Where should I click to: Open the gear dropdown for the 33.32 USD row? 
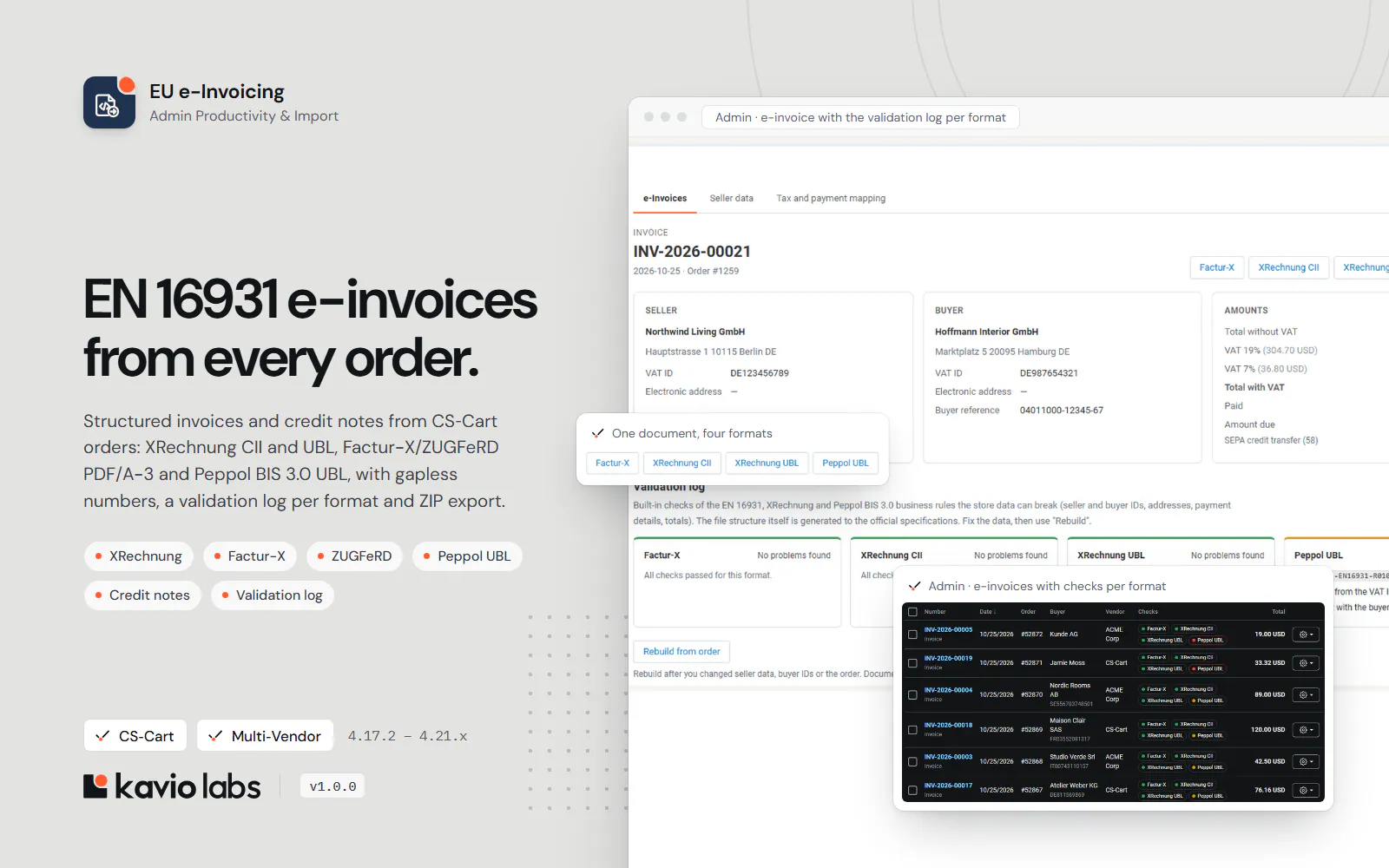[x=1306, y=663]
